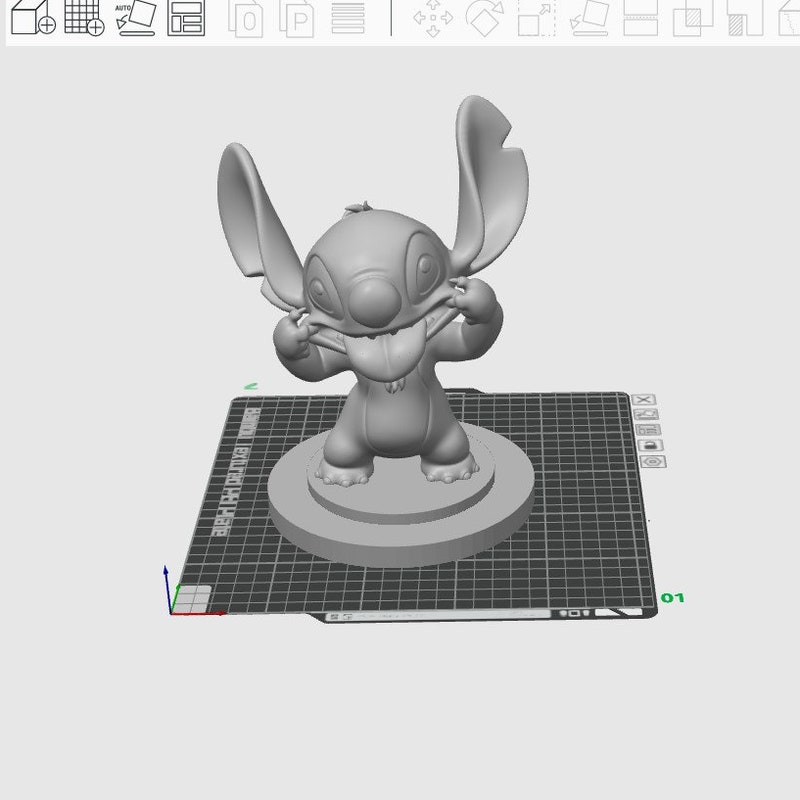Select the Scale tool

tap(535, 20)
